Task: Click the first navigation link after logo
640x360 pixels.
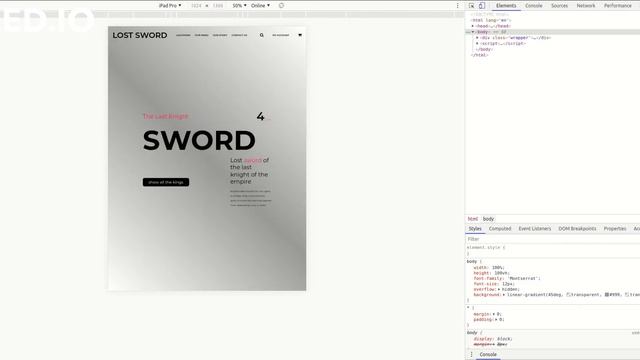Action: tap(183, 35)
